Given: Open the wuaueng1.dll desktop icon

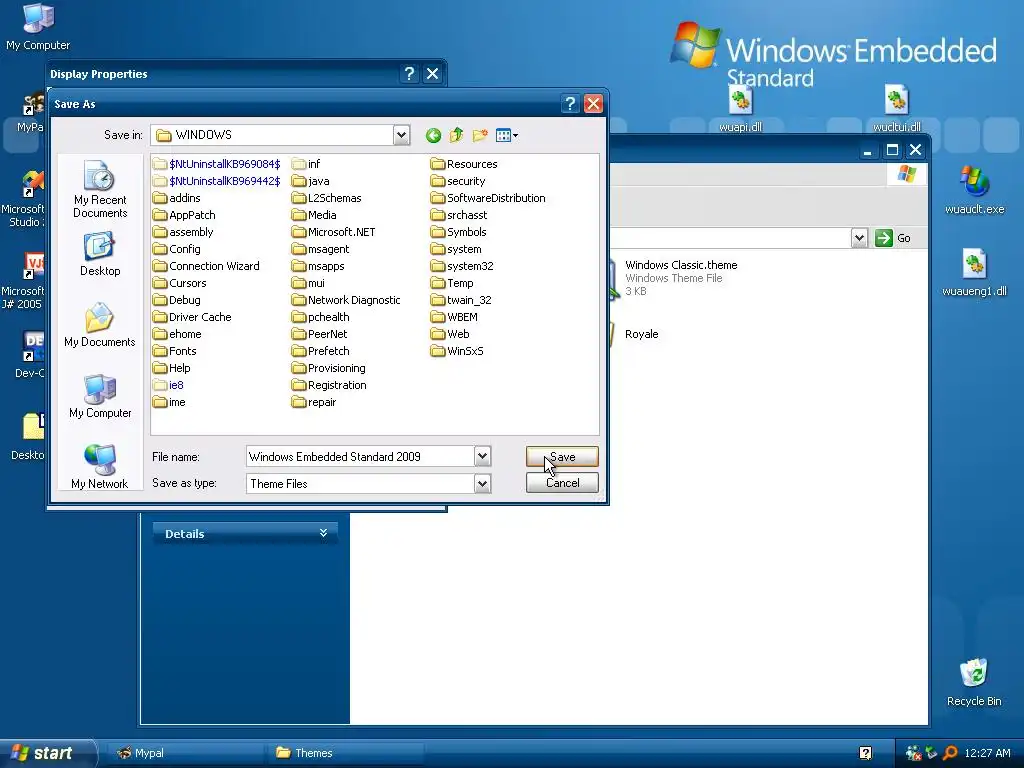Looking at the screenshot, I should (x=974, y=273).
